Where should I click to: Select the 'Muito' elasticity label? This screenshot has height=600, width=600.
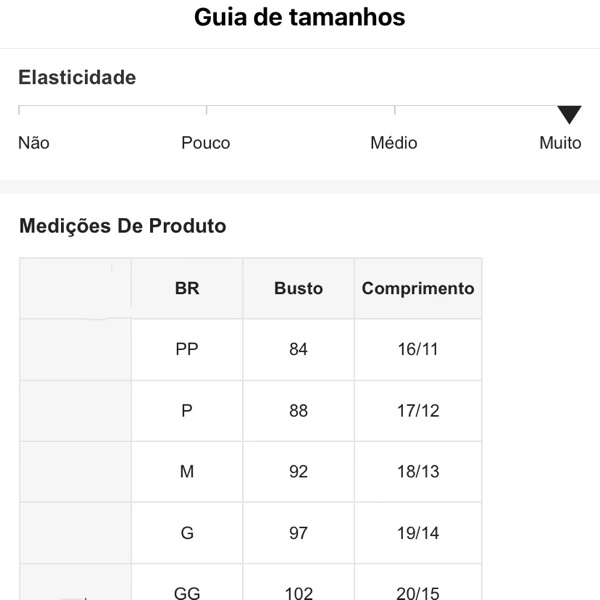pos(560,143)
